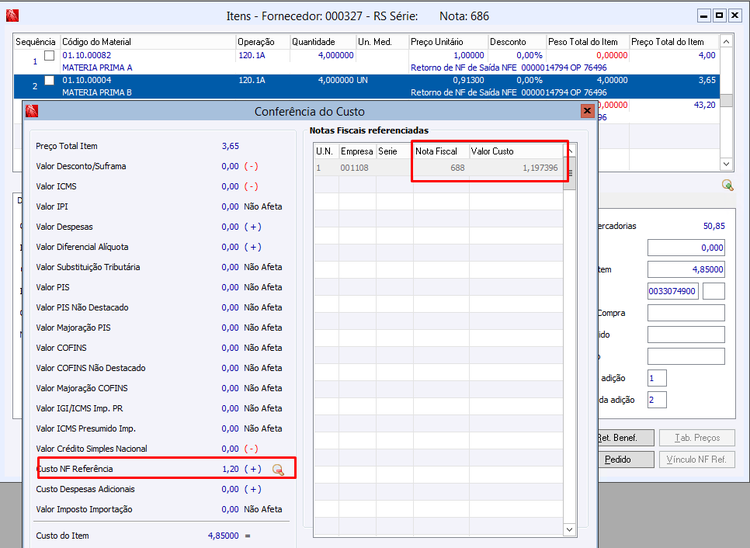Click the field containing 0033074900
This screenshot has height=548, width=750.
(x=673, y=291)
